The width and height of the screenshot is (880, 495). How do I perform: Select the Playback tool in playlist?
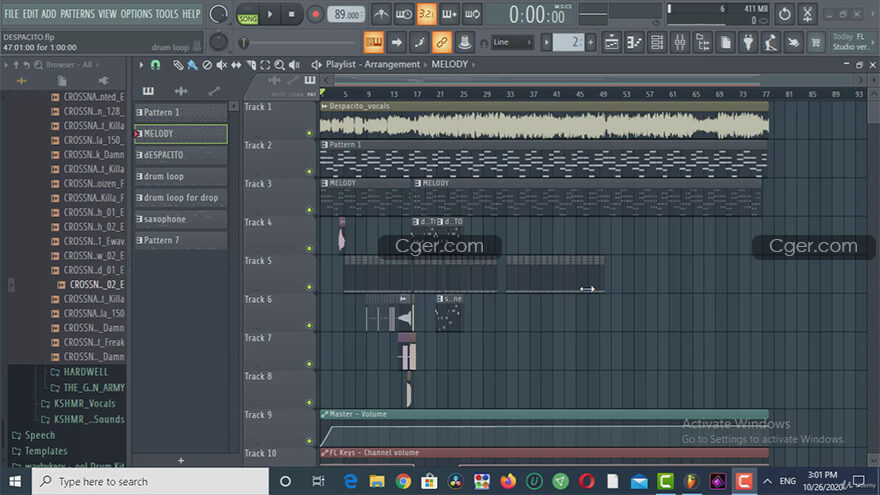(x=294, y=65)
